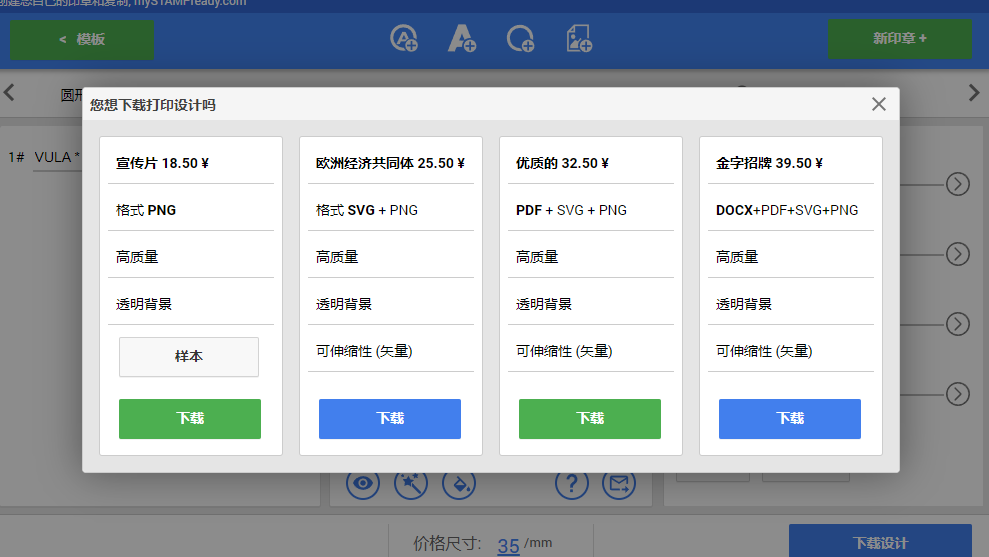Download the 25.50 ¥ SVG + PNG package
Viewport: 989px width, 557px height.
(390, 419)
